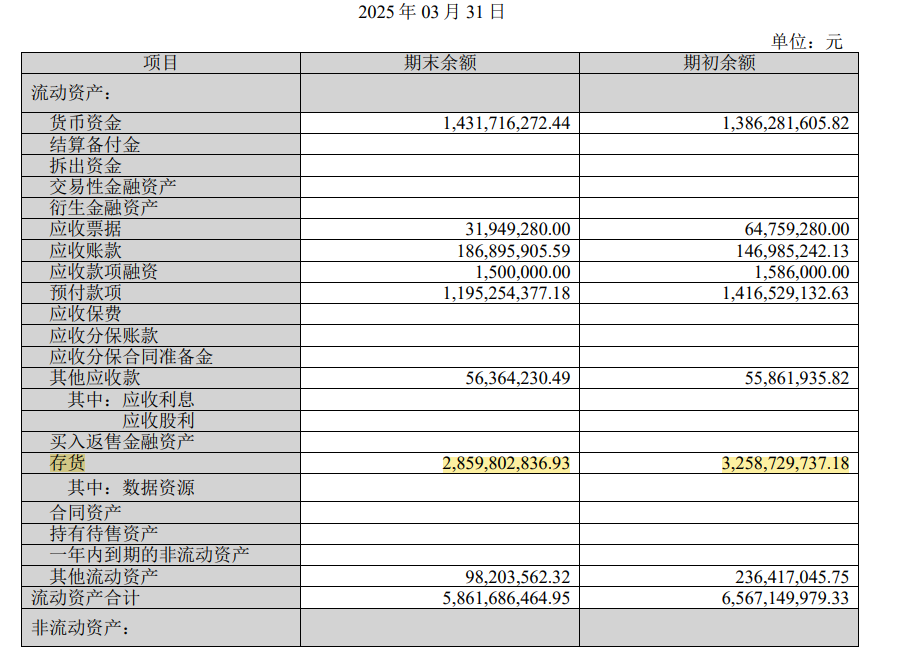
Task: Click the 其他应收款 ending balance 56,364,230.49
Action: tap(518, 378)
